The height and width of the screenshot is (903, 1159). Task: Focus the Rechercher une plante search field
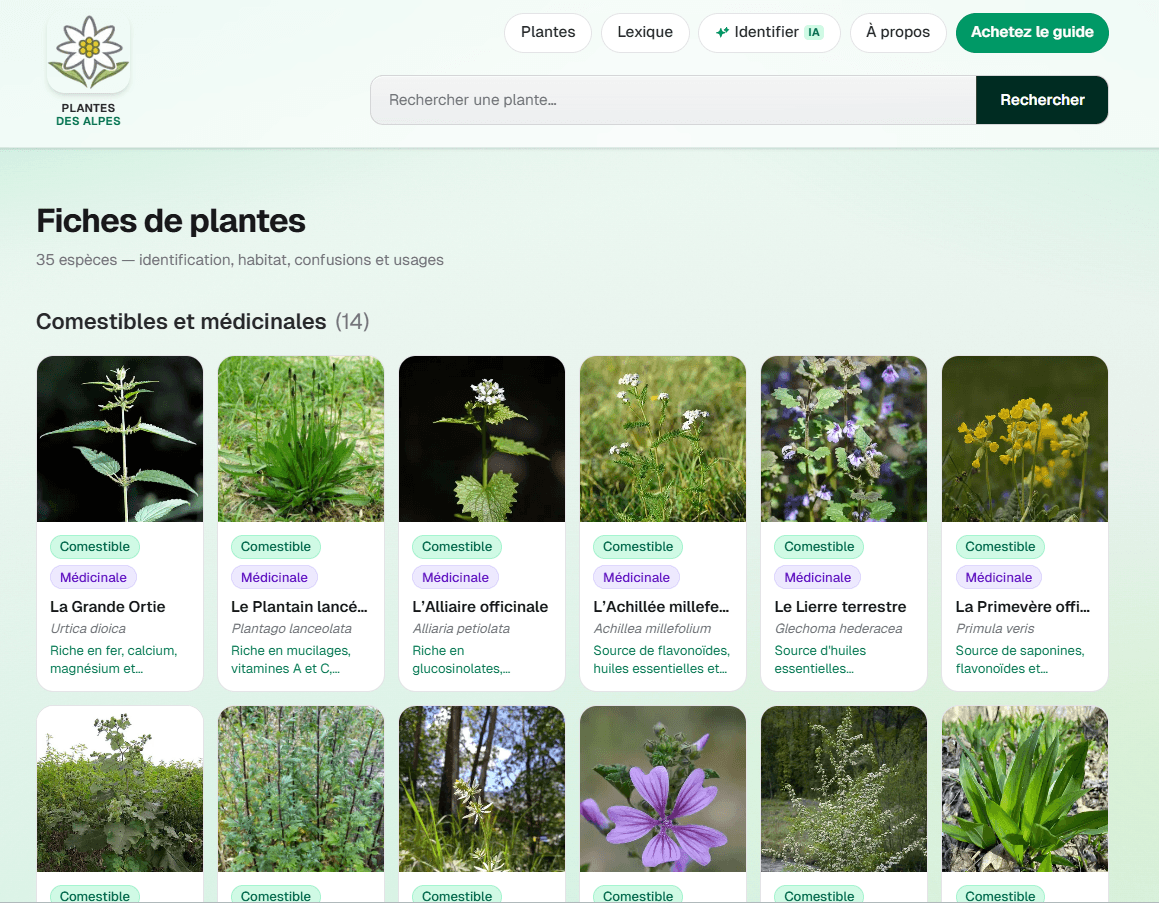pyautogui.click(x=673, y=100)
